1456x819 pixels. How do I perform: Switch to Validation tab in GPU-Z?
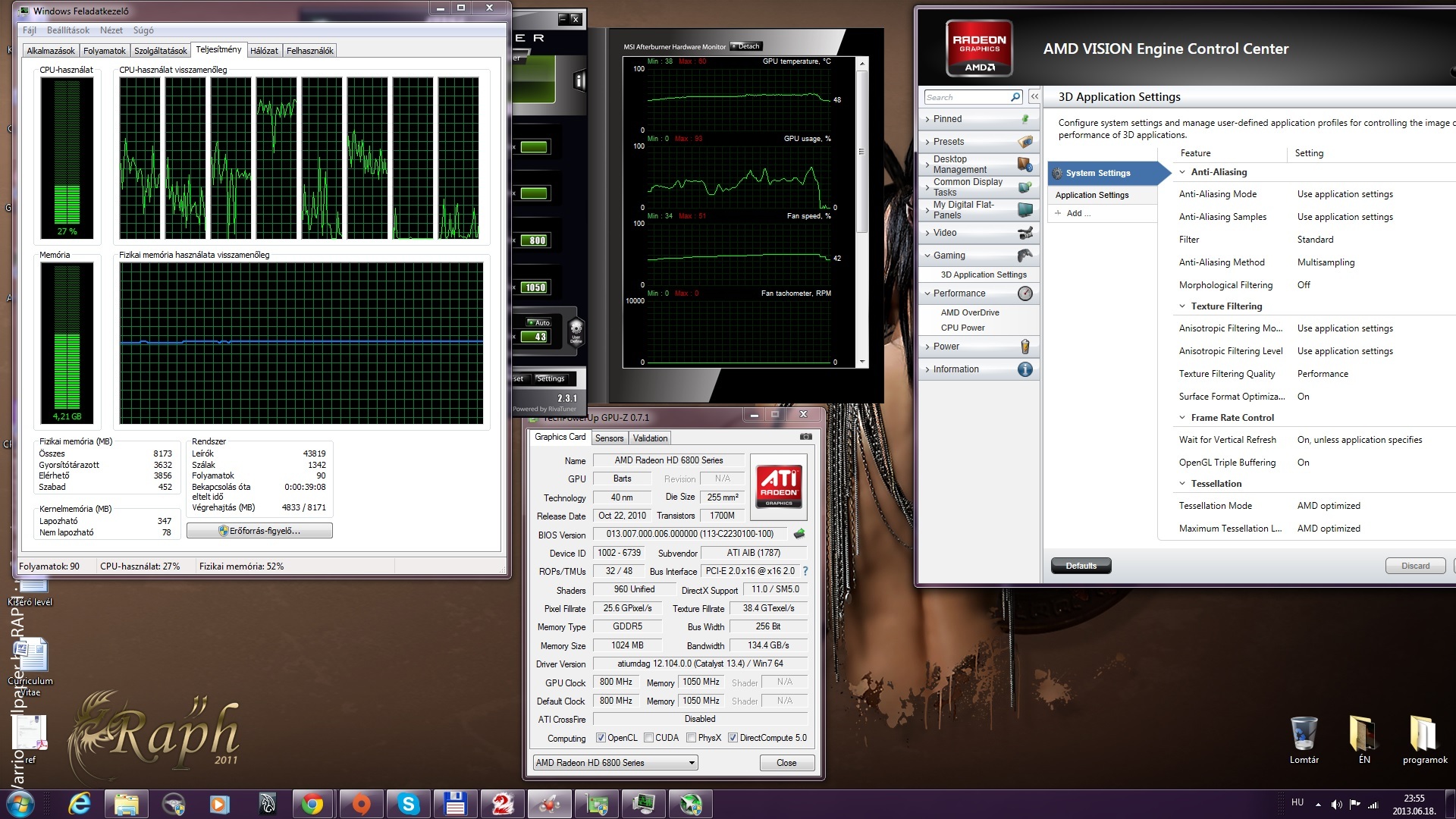tap(650, 438)
